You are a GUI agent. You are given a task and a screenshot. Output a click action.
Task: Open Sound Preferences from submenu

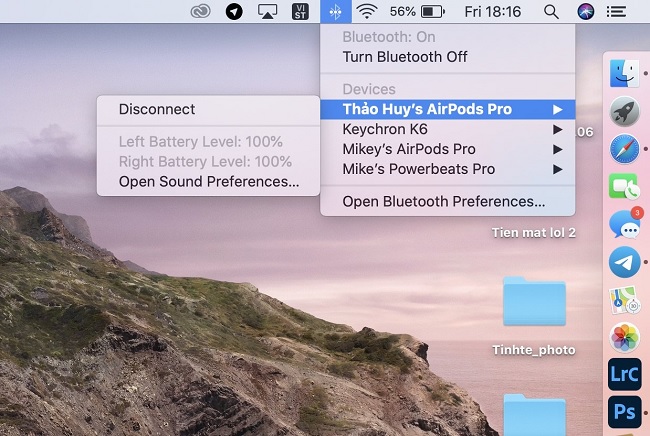click(208, 182)
